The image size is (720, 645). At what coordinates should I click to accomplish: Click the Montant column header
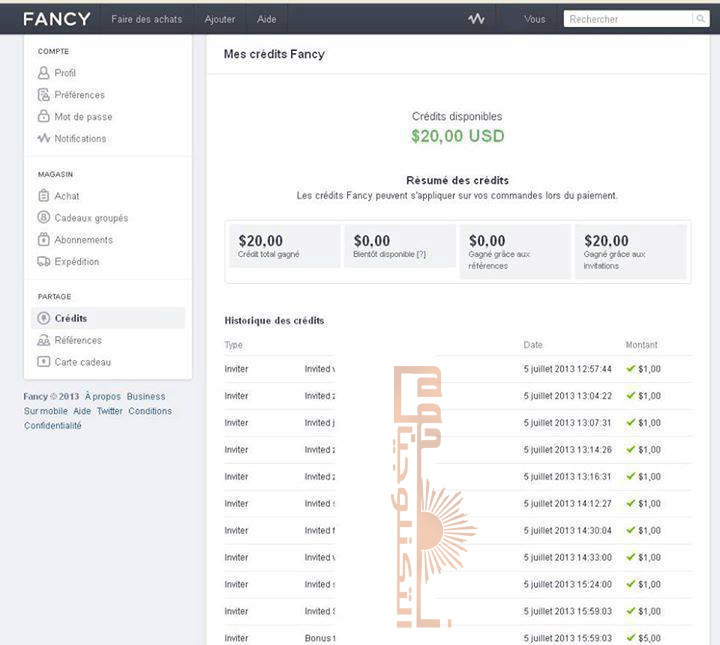pos(641,345)
